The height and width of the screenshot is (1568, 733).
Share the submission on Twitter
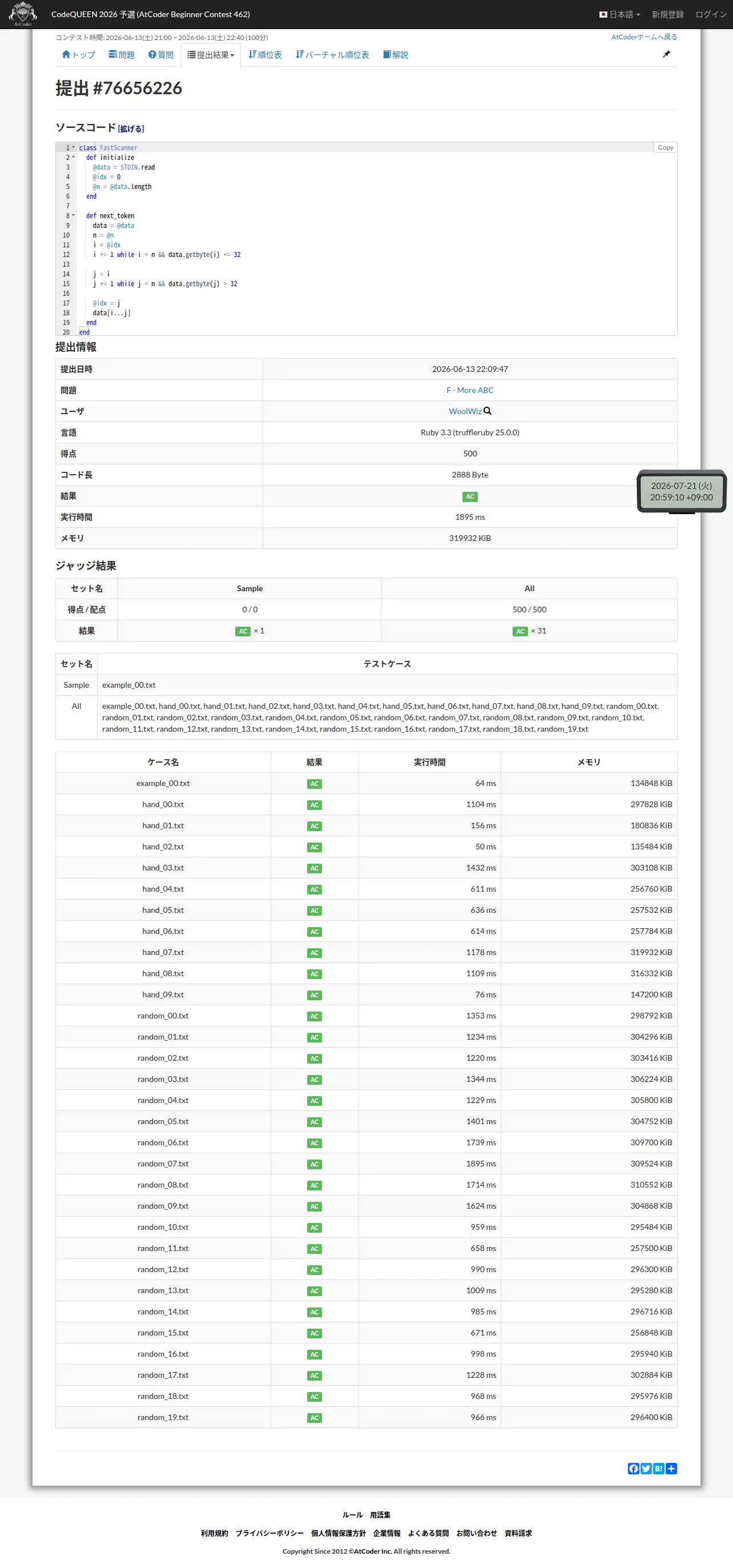(646, 1468)
